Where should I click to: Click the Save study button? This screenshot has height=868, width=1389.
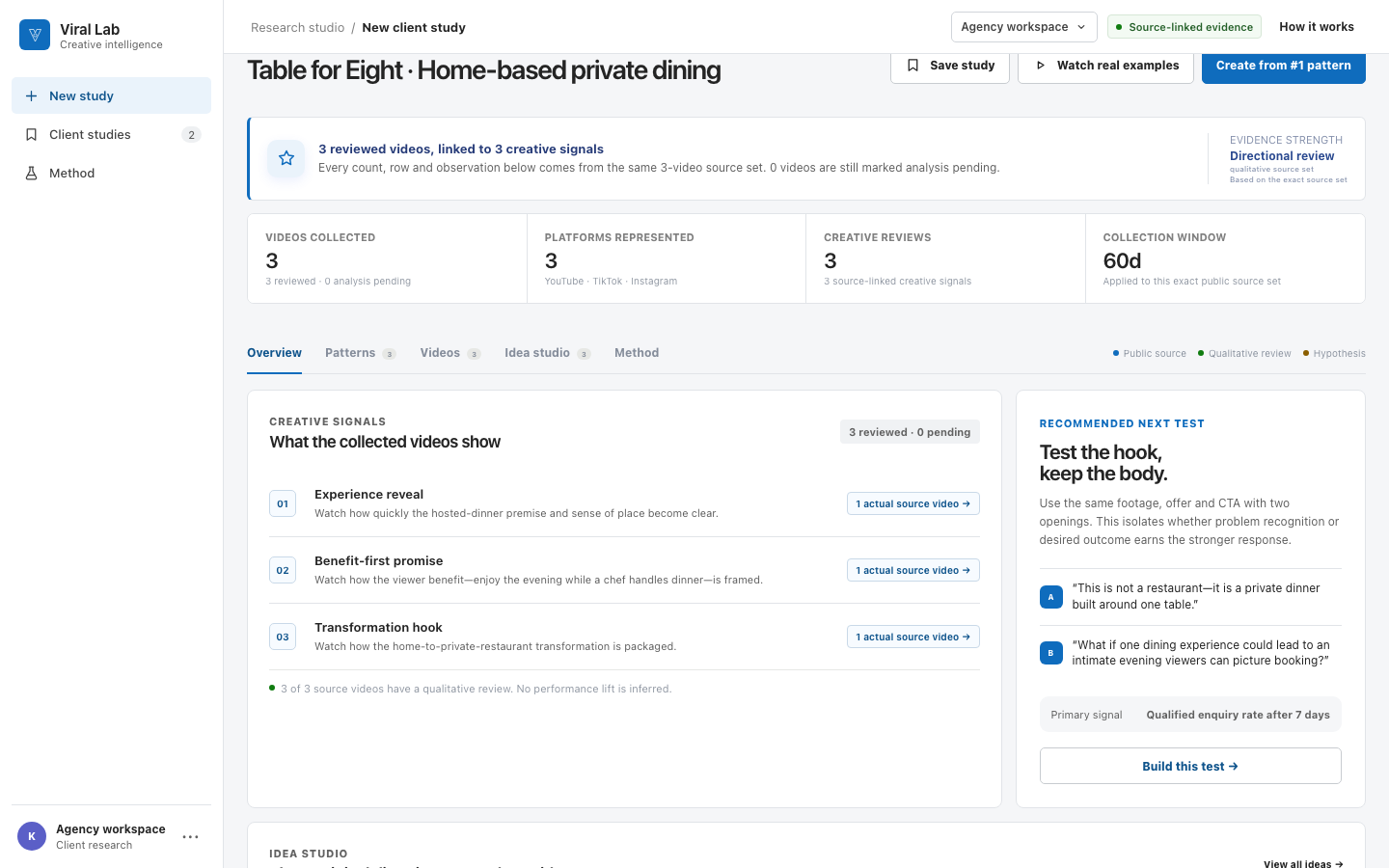click(950, 66)
